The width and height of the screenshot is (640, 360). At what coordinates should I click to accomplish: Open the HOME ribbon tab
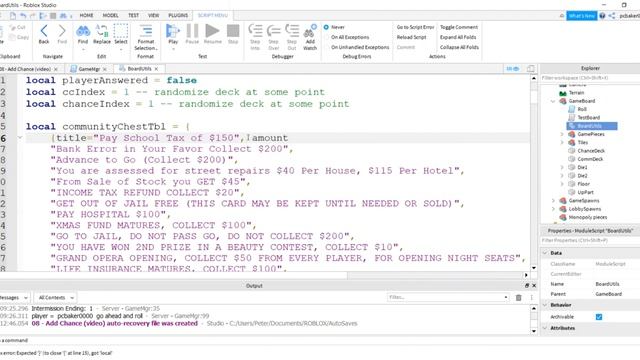86,16
